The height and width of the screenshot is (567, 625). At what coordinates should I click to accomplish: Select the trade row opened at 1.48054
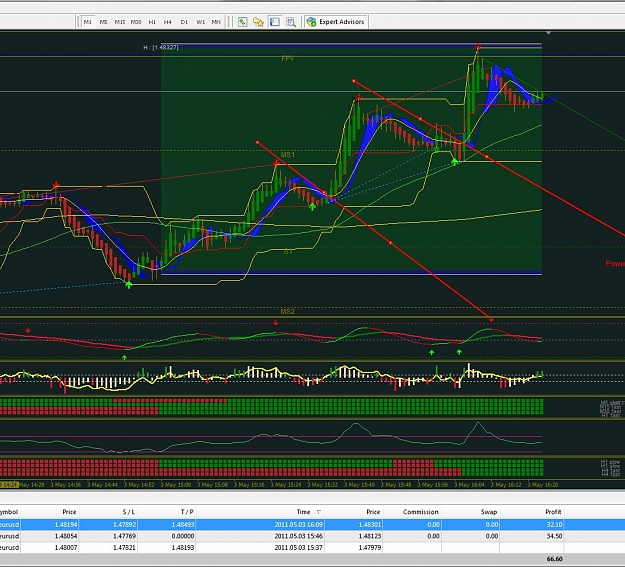click(312, 536)
